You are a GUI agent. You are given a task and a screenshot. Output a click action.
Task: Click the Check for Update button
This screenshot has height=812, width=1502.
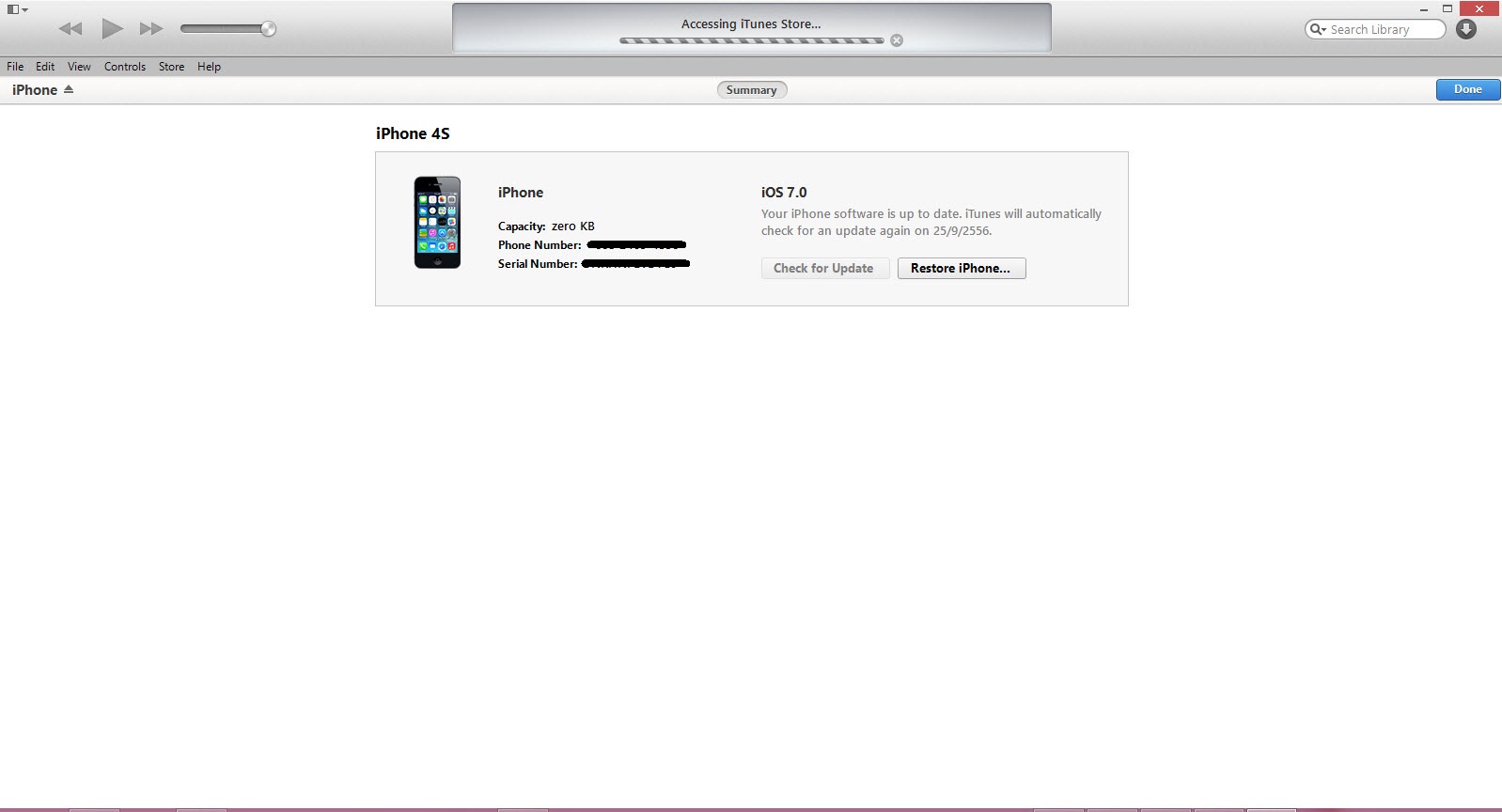click(824, 269)
